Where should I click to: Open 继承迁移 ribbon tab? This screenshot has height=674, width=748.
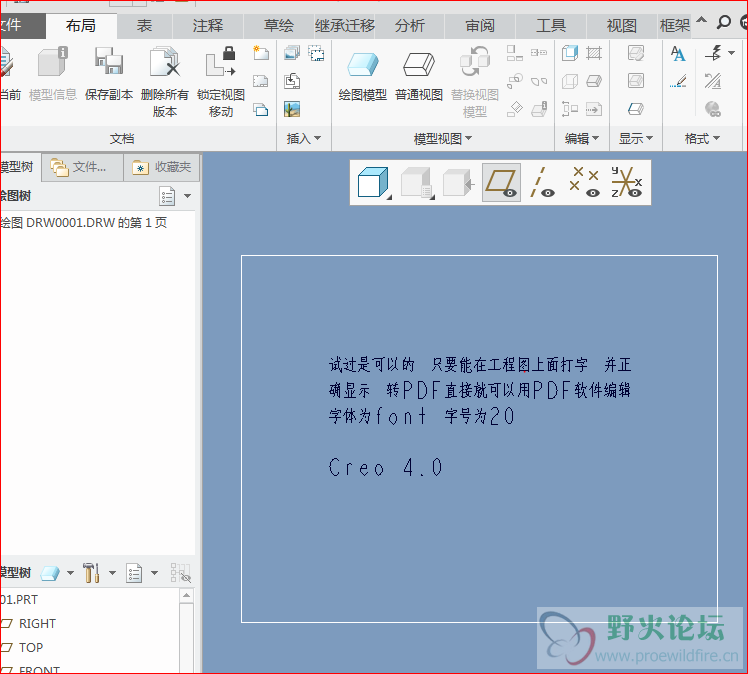pyautogui.click(x=345, y=26)
